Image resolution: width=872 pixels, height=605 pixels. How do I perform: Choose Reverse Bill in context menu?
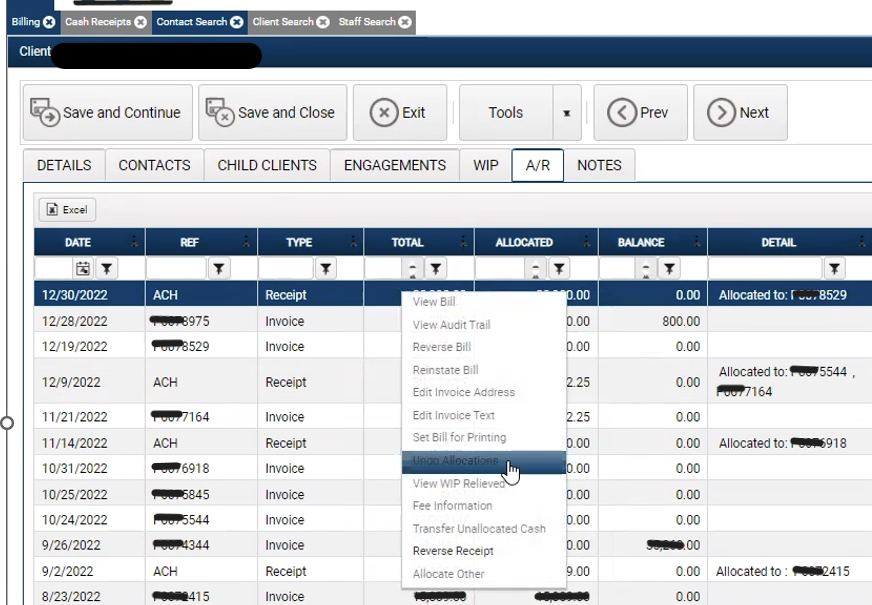tap(484, 347)
